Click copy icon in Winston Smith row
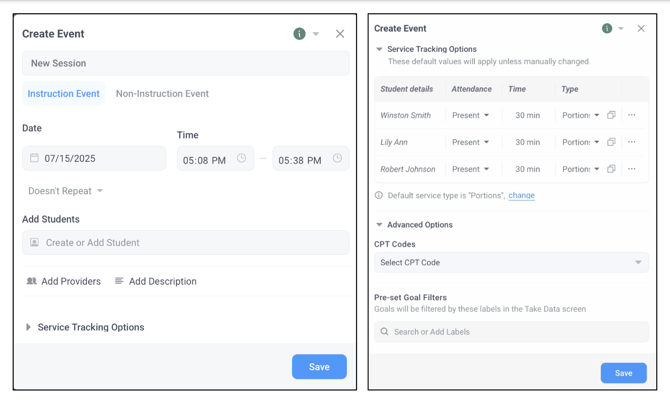670x404 pixels. click(x=612, y=115)
